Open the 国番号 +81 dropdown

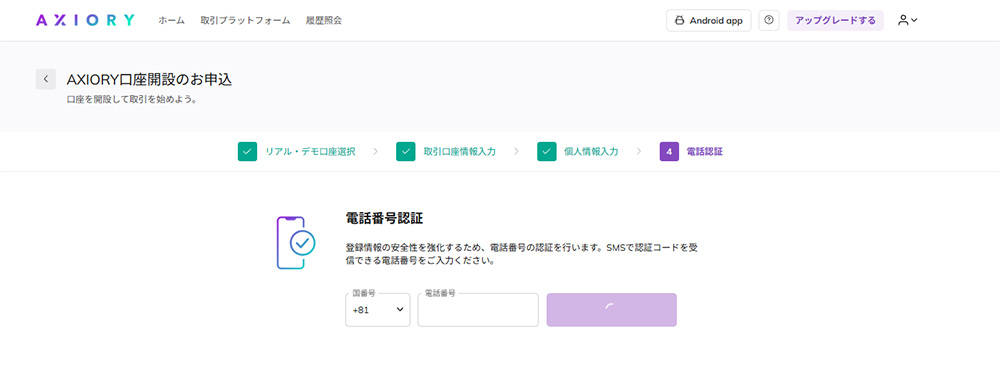pyautogui.click(x=378, y=310)
